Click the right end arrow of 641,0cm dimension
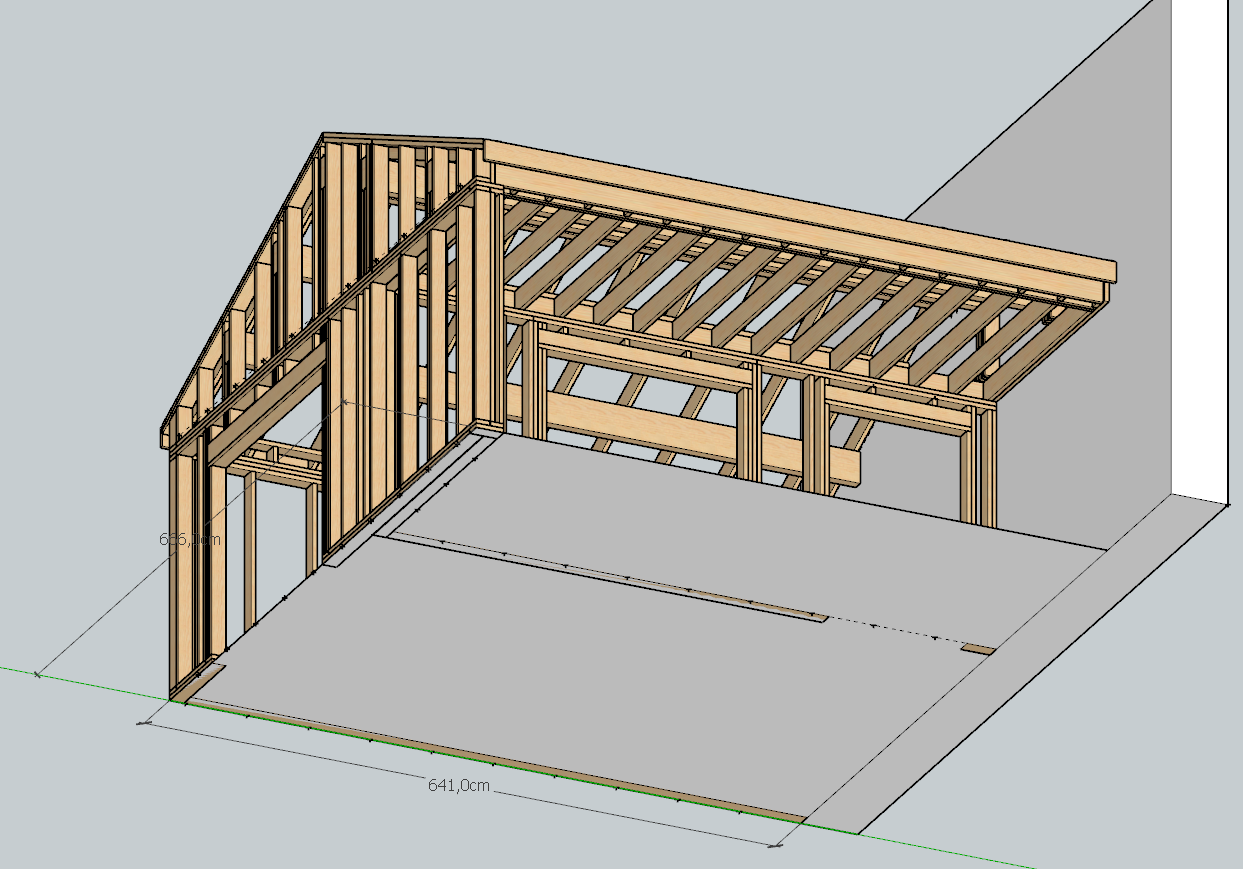Screen dimensions: 1243x869 [776, 845]
